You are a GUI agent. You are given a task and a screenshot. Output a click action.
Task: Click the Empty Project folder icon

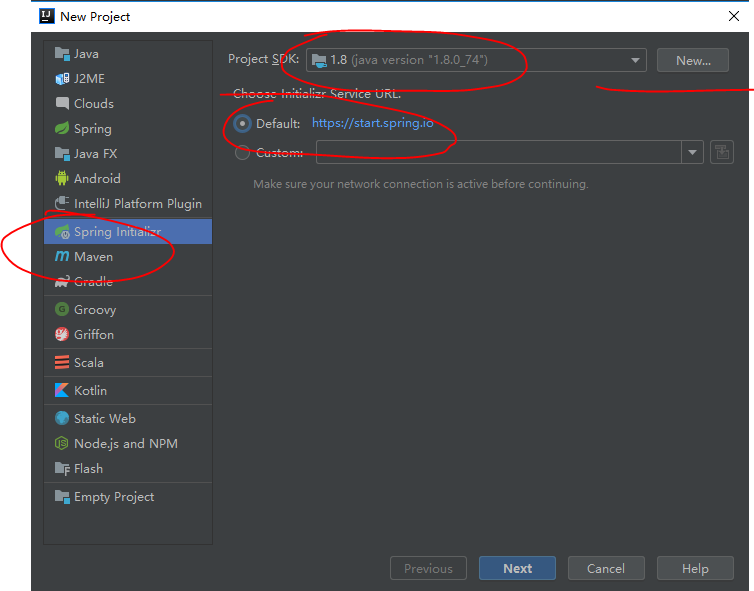point(62,496)
